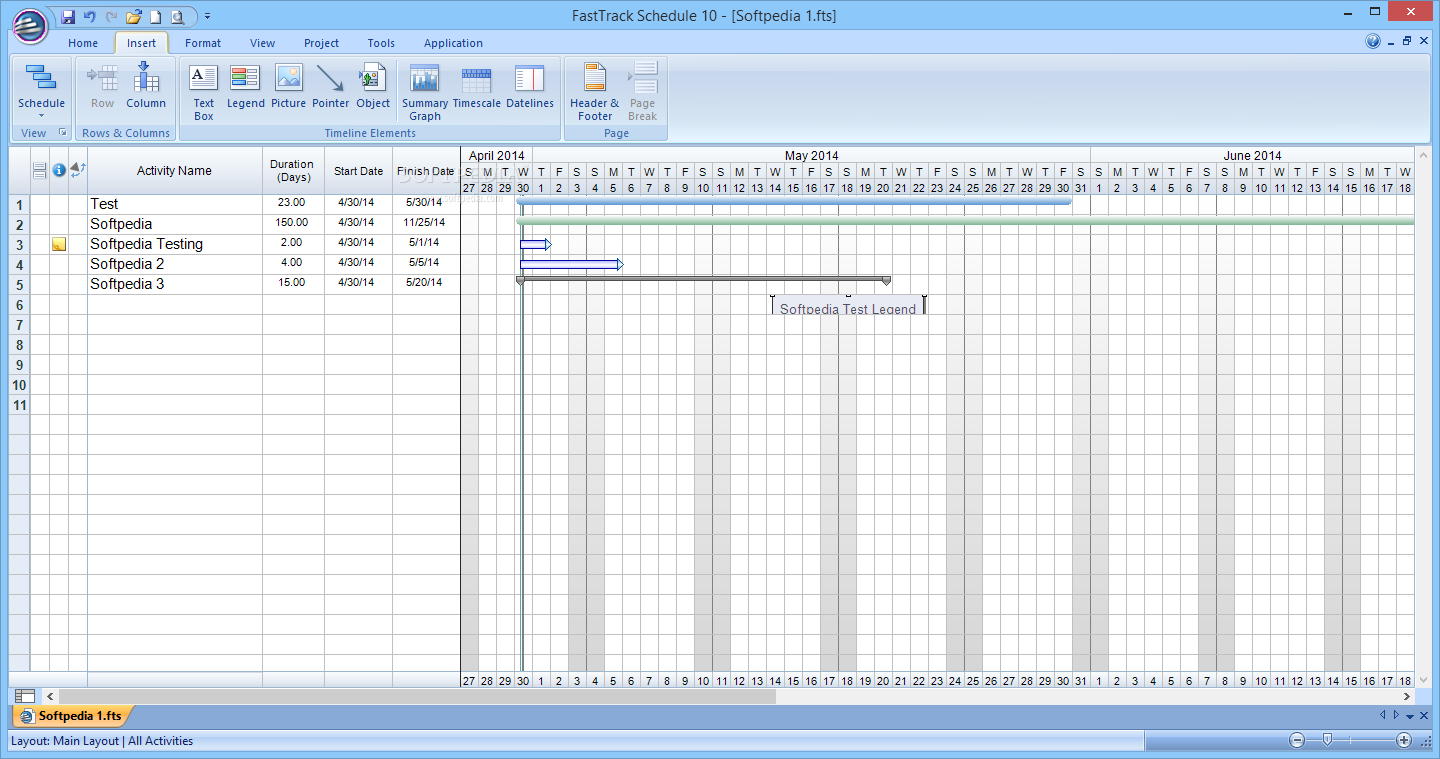1440x759 pixels.
Task: Click the Redo arrow icon
Action: pos(111,16)
